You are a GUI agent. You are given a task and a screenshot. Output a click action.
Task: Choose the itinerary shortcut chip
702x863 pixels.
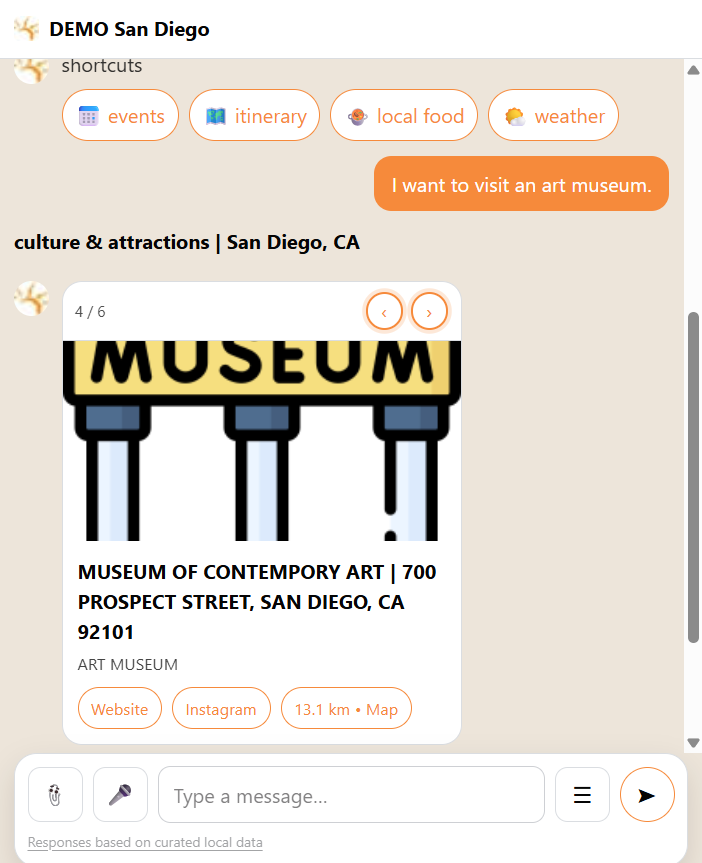point(254,116)
